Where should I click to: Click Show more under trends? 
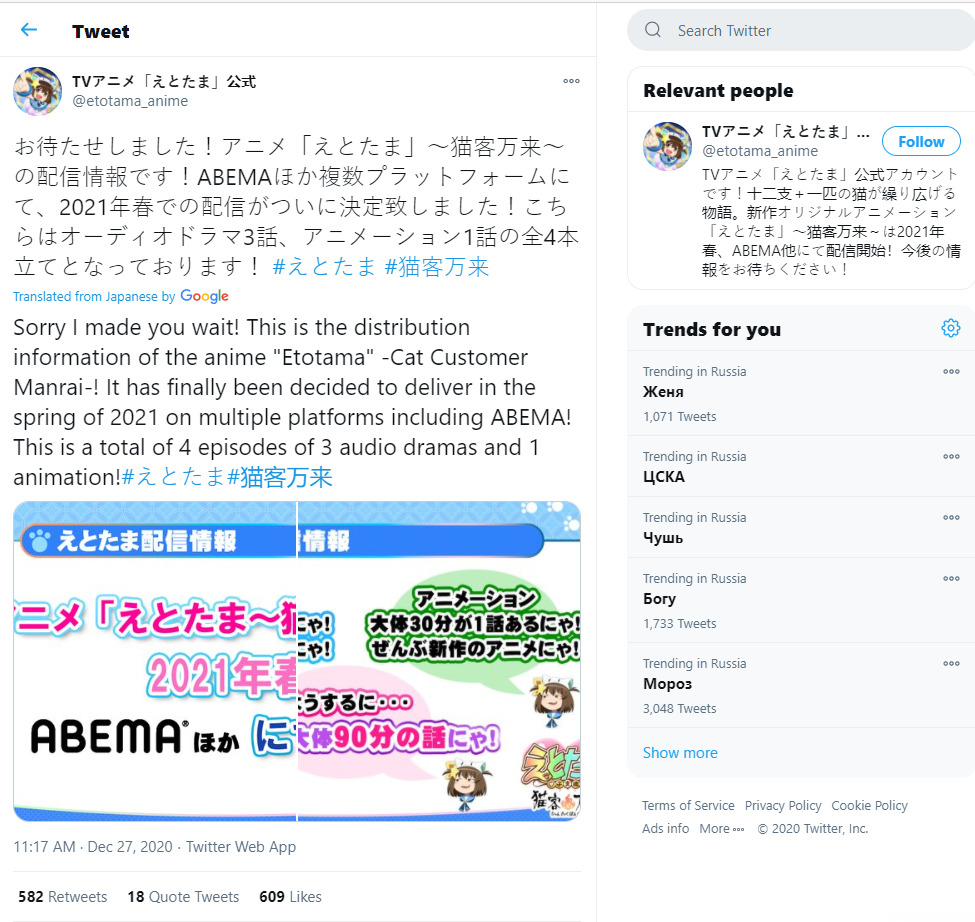tap(680, 753)
